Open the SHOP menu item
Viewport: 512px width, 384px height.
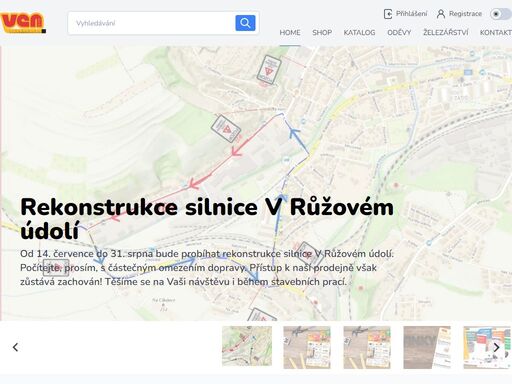point(322,33)
